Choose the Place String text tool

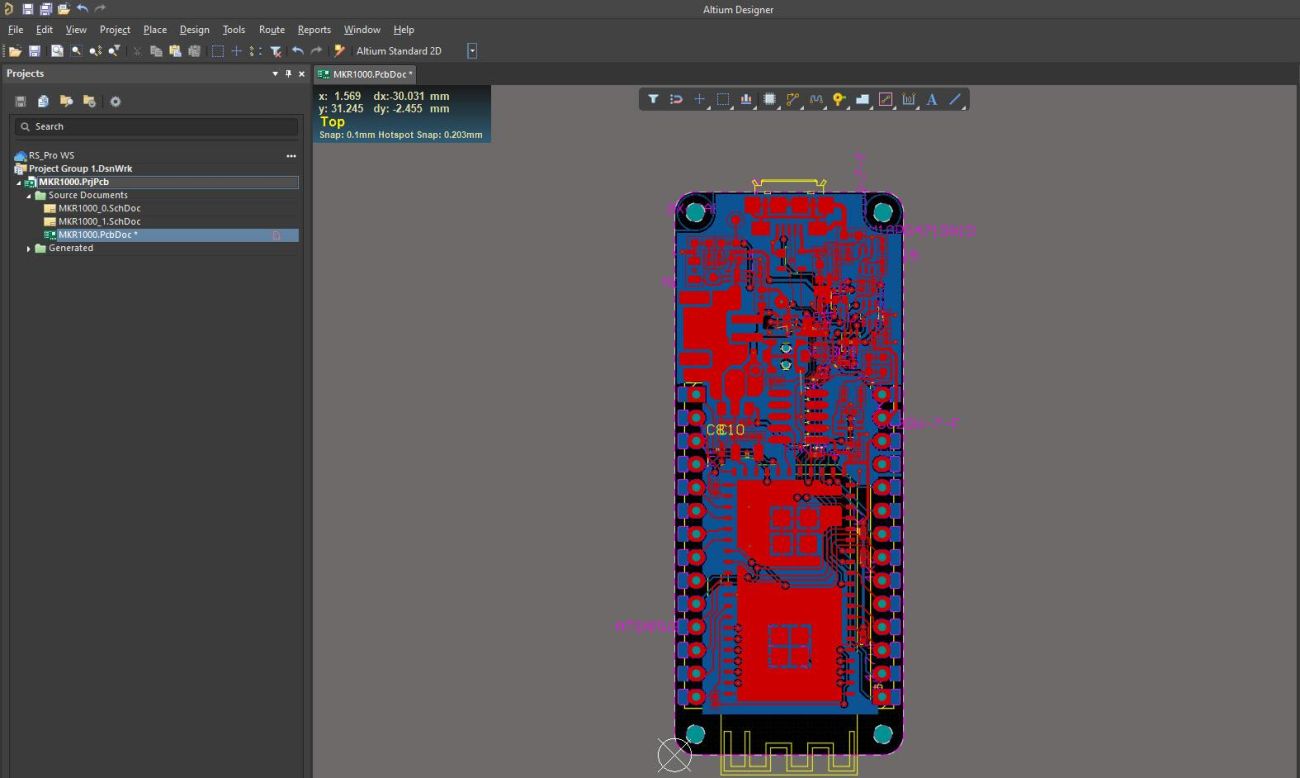click(x=932, y=99)
